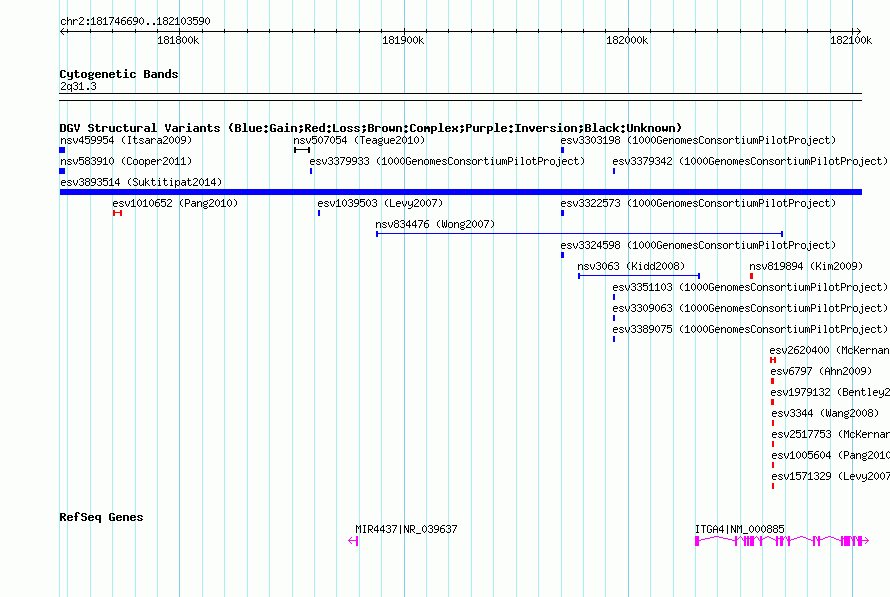The height and width of the screenshot is (597, 890).
Task: Open esv3389075 variant label
Action: 750,329
